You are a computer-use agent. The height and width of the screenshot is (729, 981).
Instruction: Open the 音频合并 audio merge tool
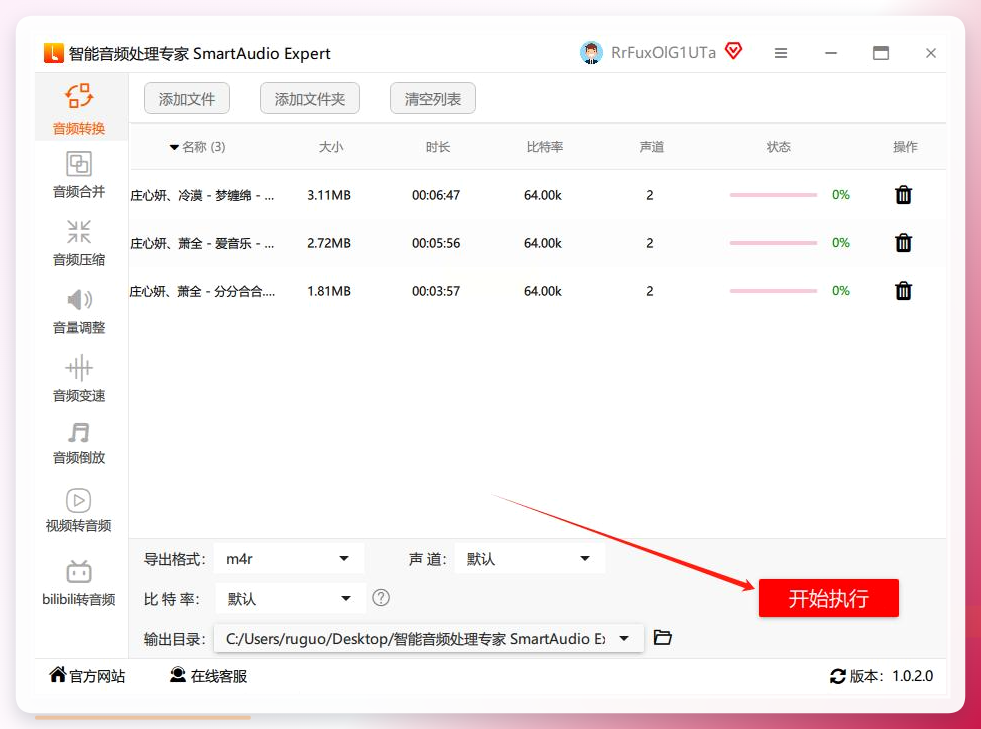coord(79,175)
